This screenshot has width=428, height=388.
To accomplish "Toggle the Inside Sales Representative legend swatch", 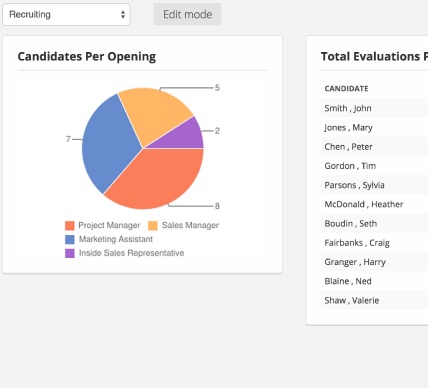I will click(x=69, y=253).
